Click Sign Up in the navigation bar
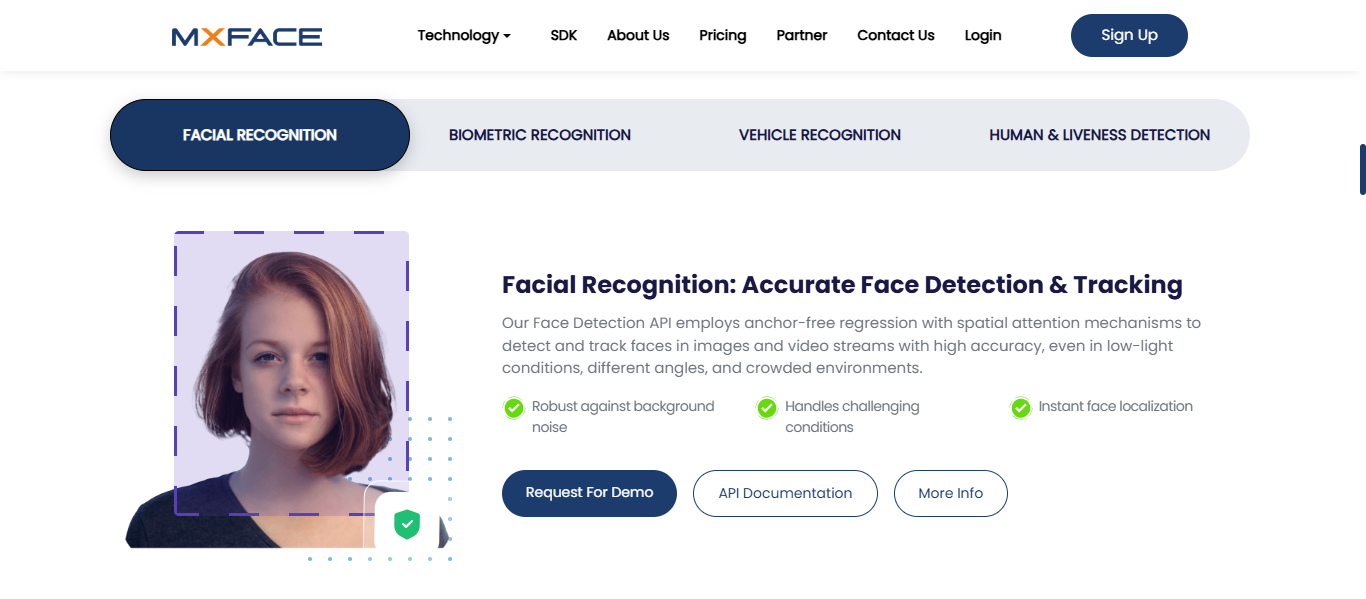This screenshot has width=1366, height=599. (1128, 34)
